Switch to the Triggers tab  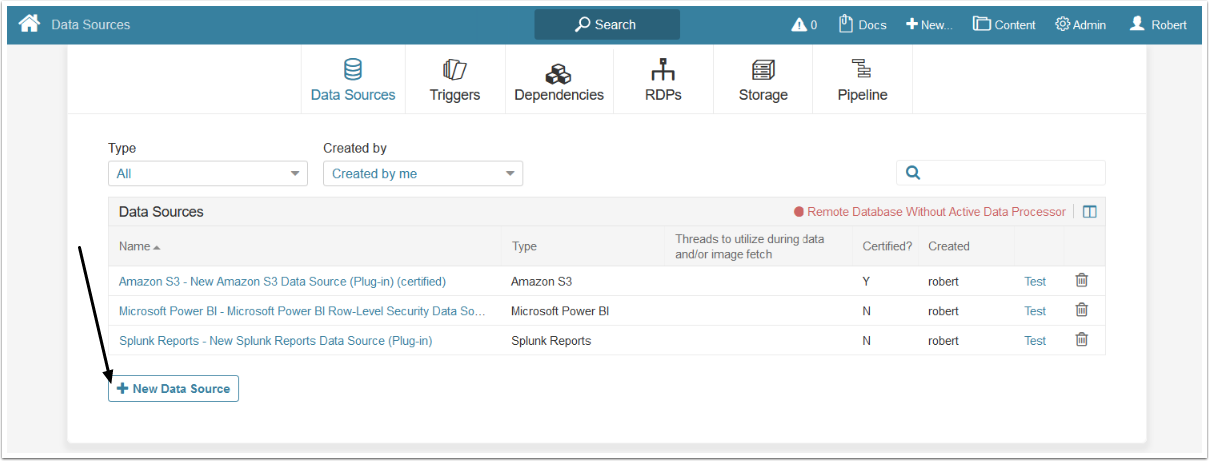(455, 81)
